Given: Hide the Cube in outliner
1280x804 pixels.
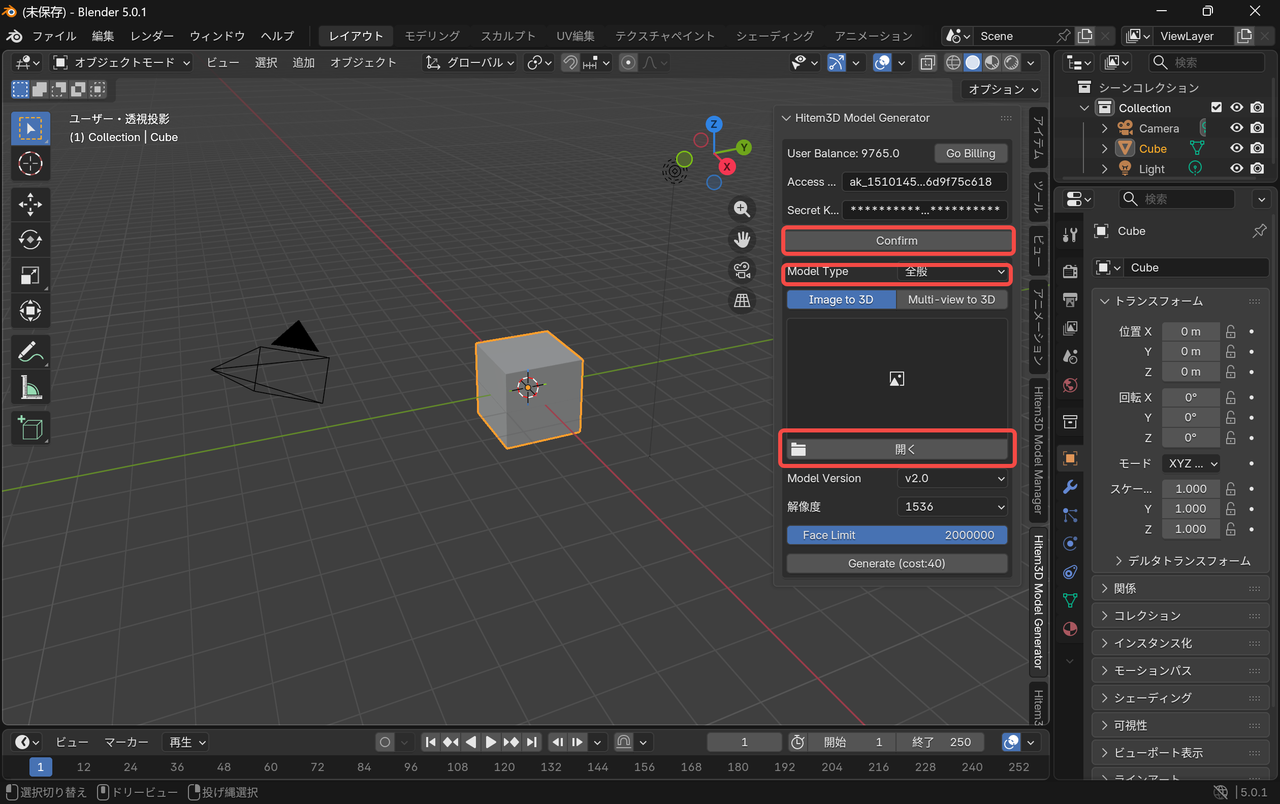Looking at the screenshot, I should 1237,148.
